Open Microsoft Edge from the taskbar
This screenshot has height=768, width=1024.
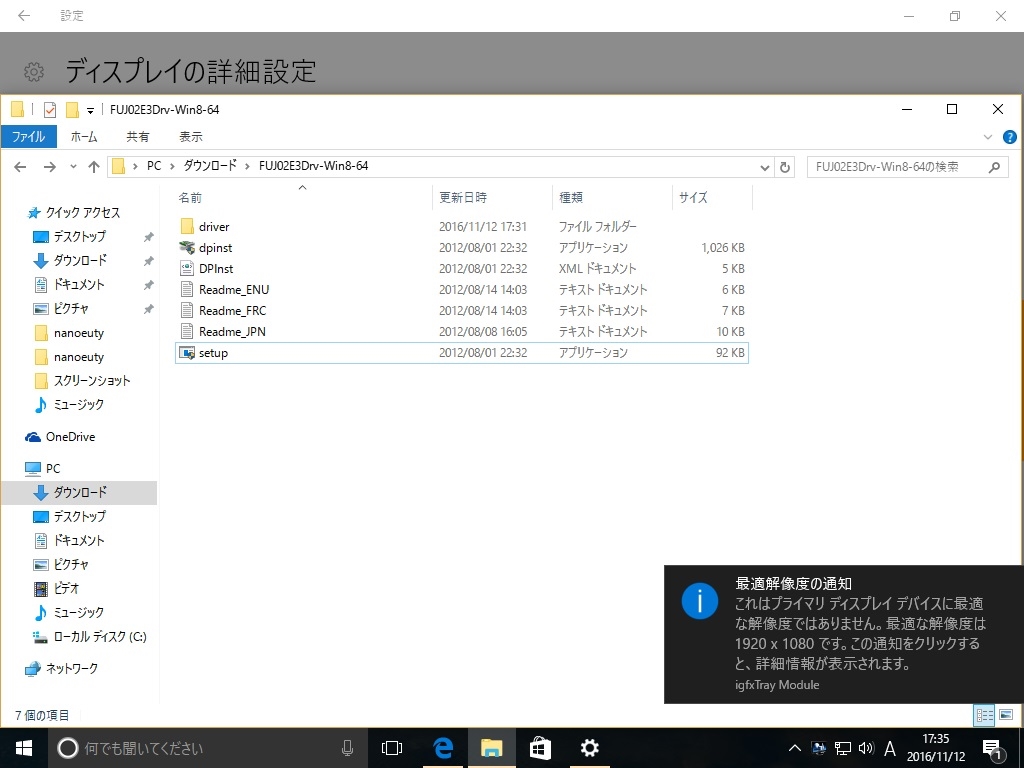coord(443,748)
